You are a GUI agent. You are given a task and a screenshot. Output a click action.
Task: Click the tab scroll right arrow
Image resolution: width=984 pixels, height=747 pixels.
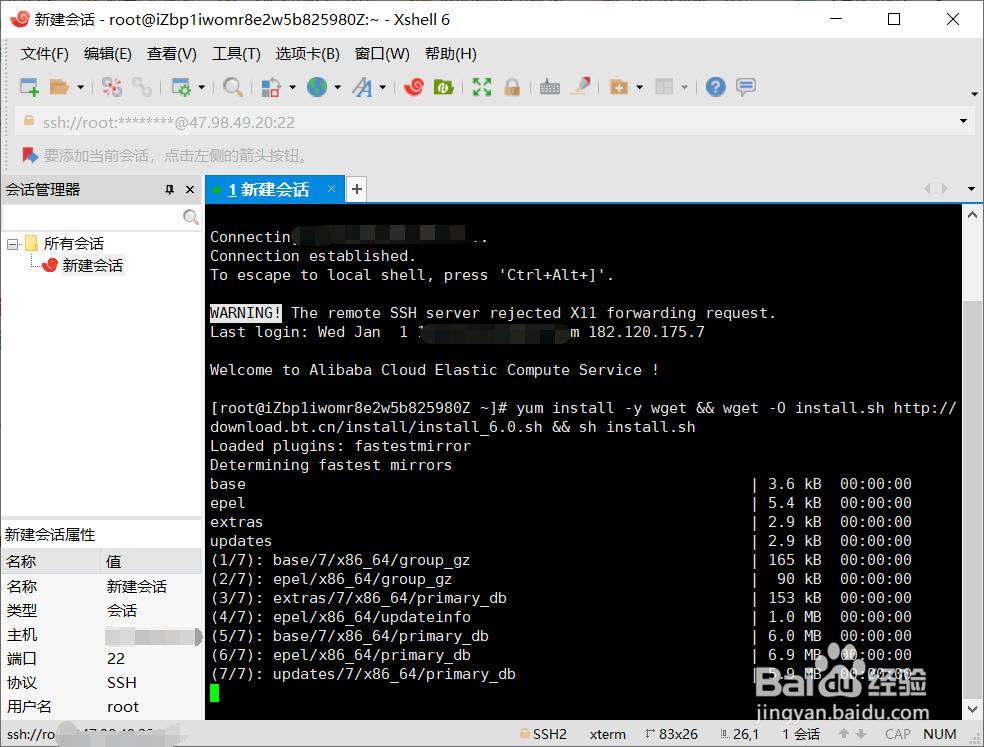click(x=944, y=188)
